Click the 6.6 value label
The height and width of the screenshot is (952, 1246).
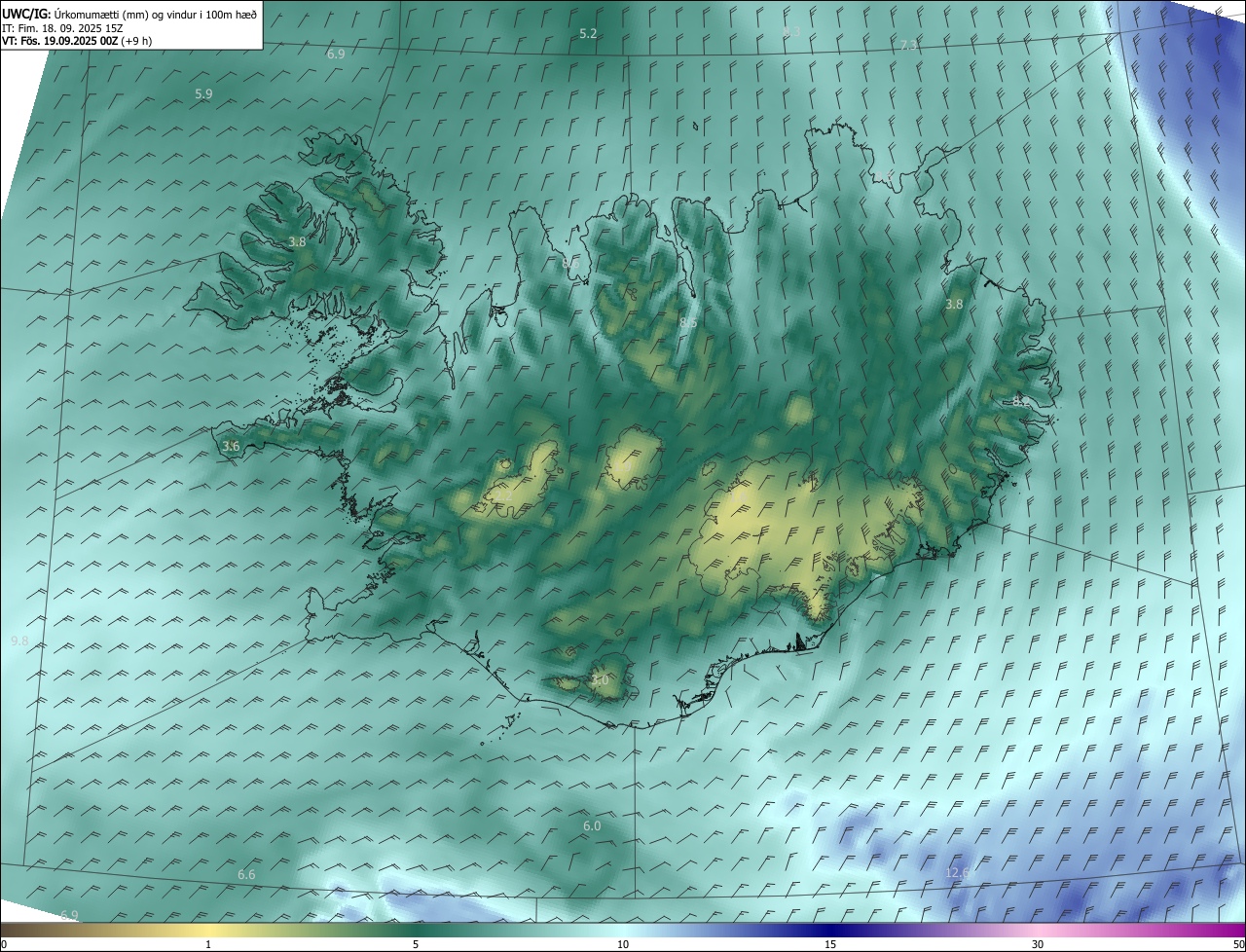coord(246,875)
